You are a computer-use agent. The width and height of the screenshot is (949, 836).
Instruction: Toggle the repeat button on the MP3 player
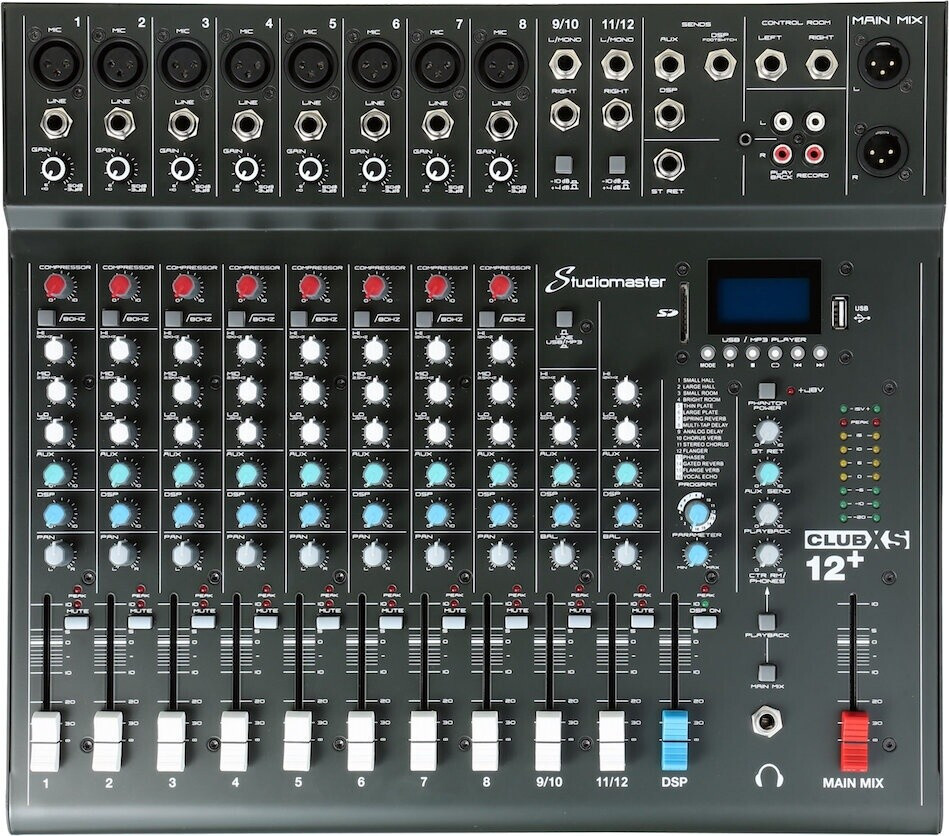(x=776, y=353)
